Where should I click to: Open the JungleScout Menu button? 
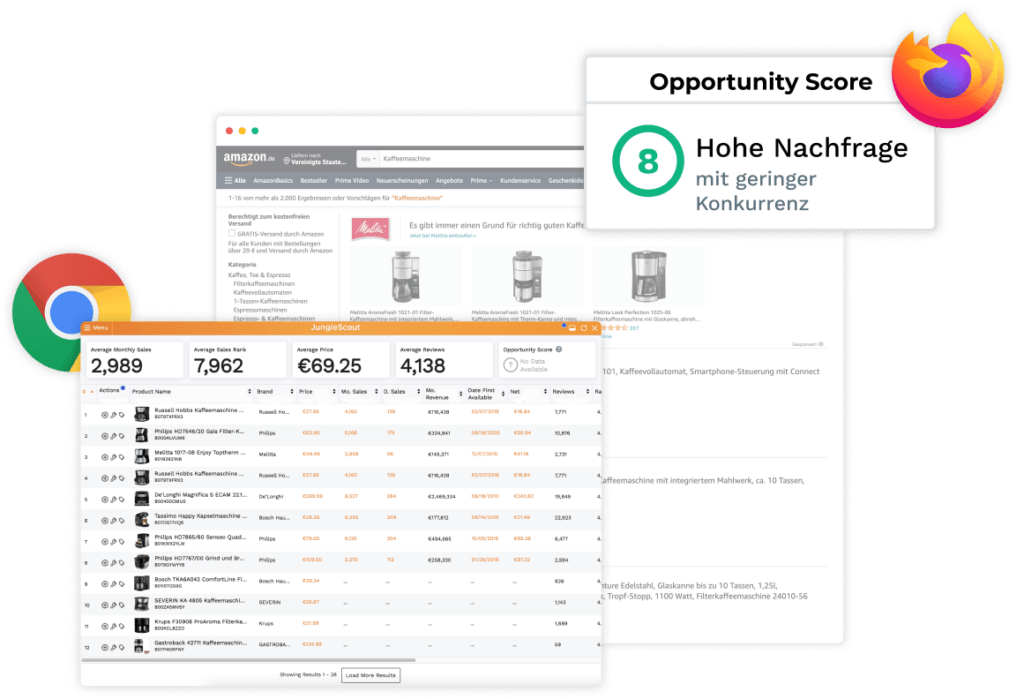tap(96, 327)
